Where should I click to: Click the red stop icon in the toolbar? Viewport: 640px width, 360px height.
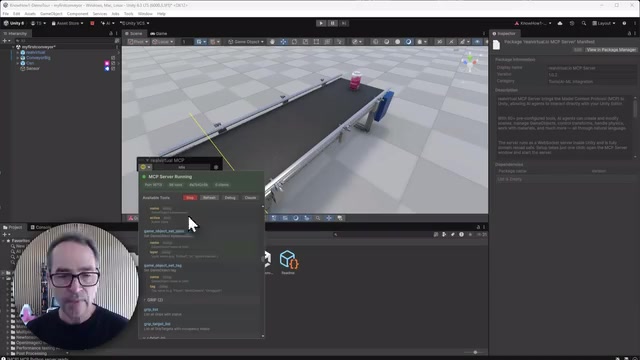click(x=92, y=23)
